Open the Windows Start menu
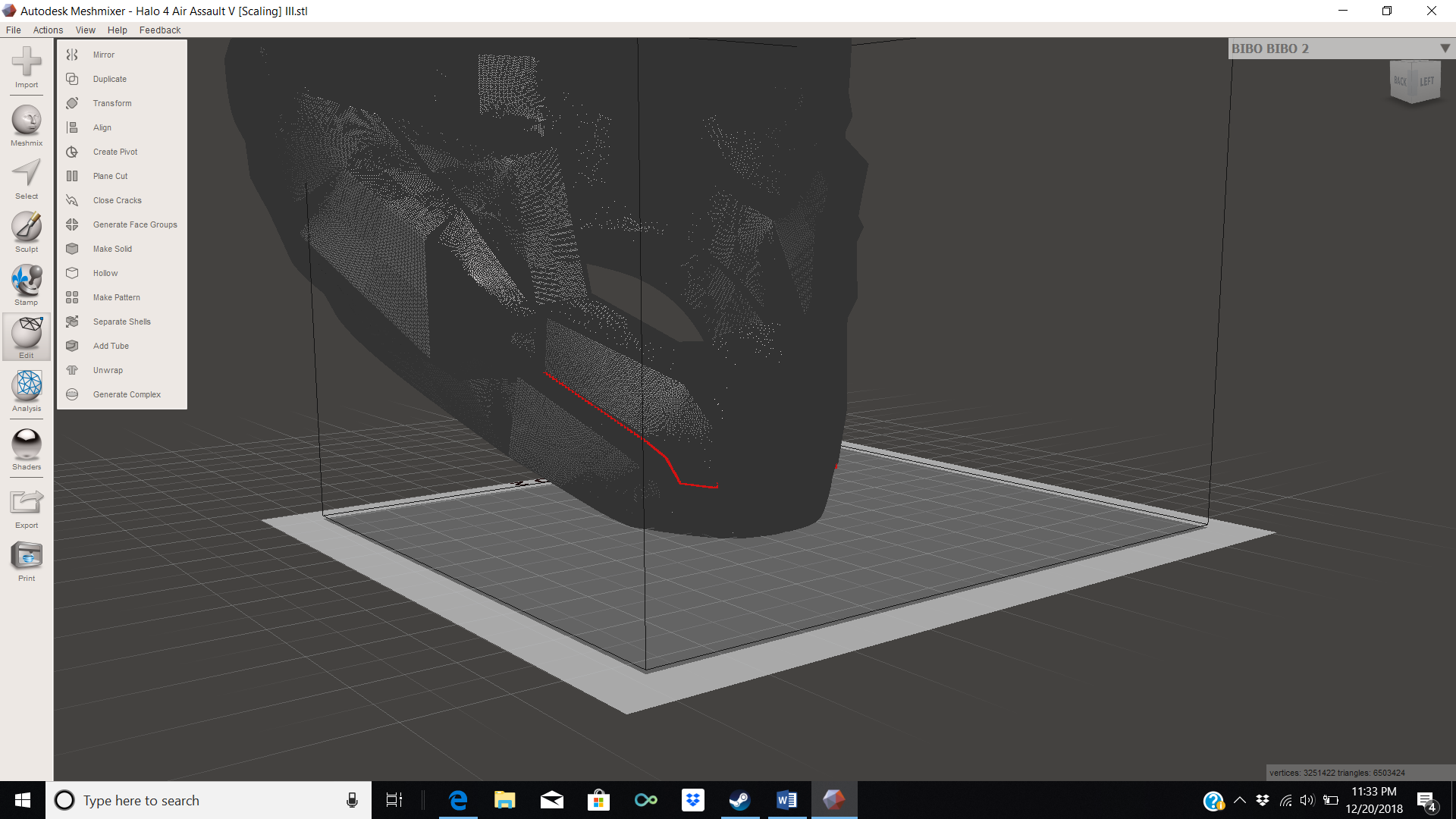The height and width of the screenshot is (819, 1456). coord(23,800)
